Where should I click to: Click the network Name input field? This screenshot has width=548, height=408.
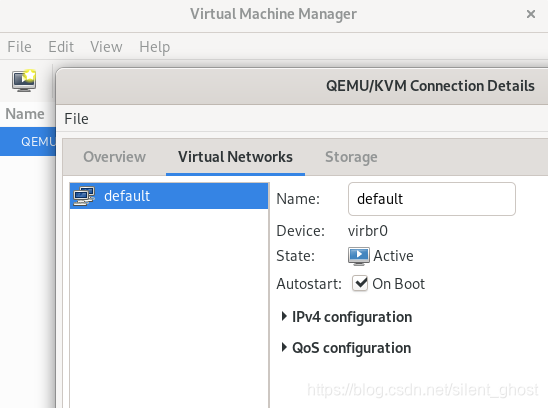click(432, 199)
